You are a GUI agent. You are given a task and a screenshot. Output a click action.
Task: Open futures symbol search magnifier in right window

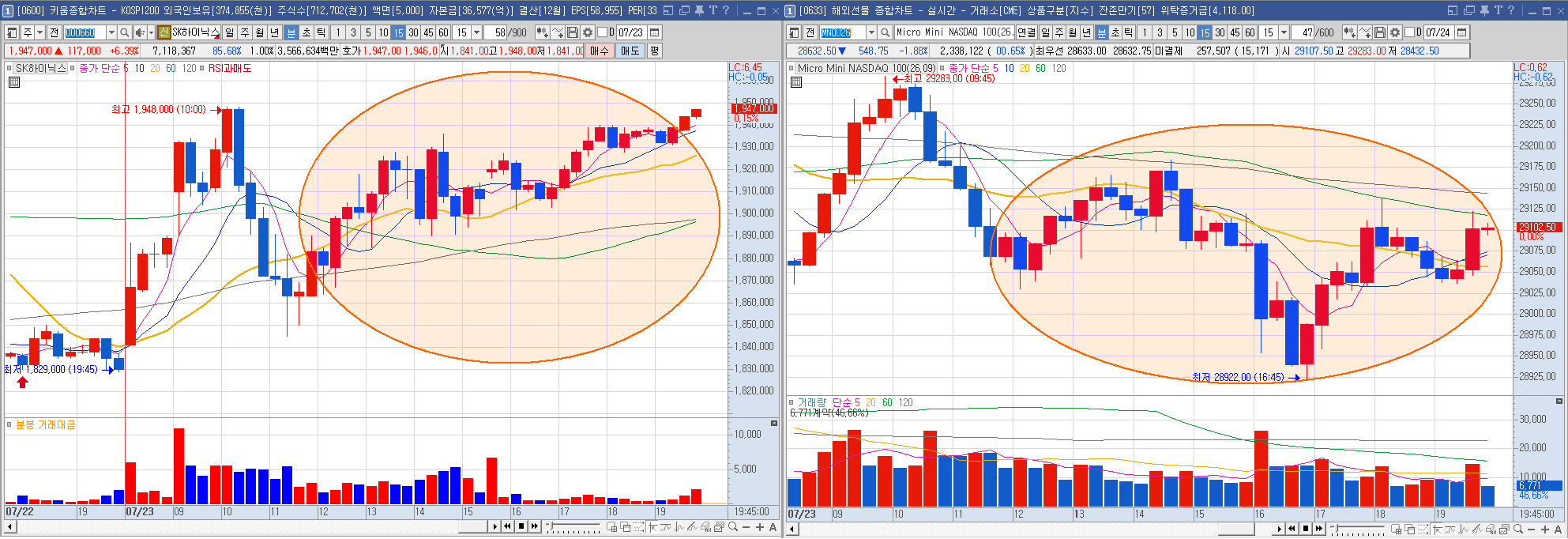pos(886,32)
